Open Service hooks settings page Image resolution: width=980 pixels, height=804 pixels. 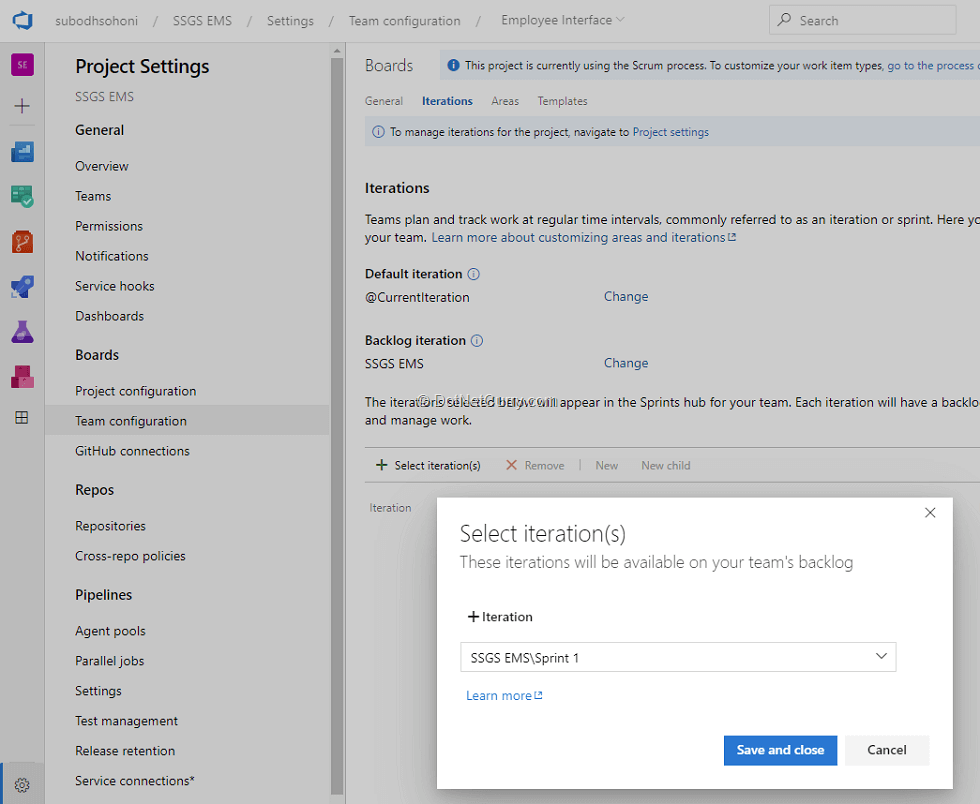coord(114,286)
